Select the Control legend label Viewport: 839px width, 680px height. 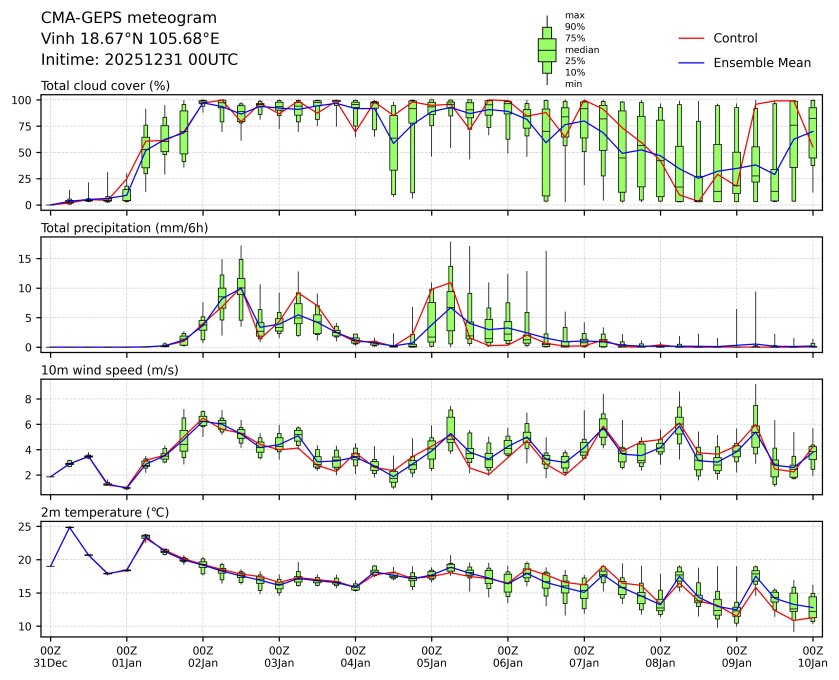(x=735, y=38)
